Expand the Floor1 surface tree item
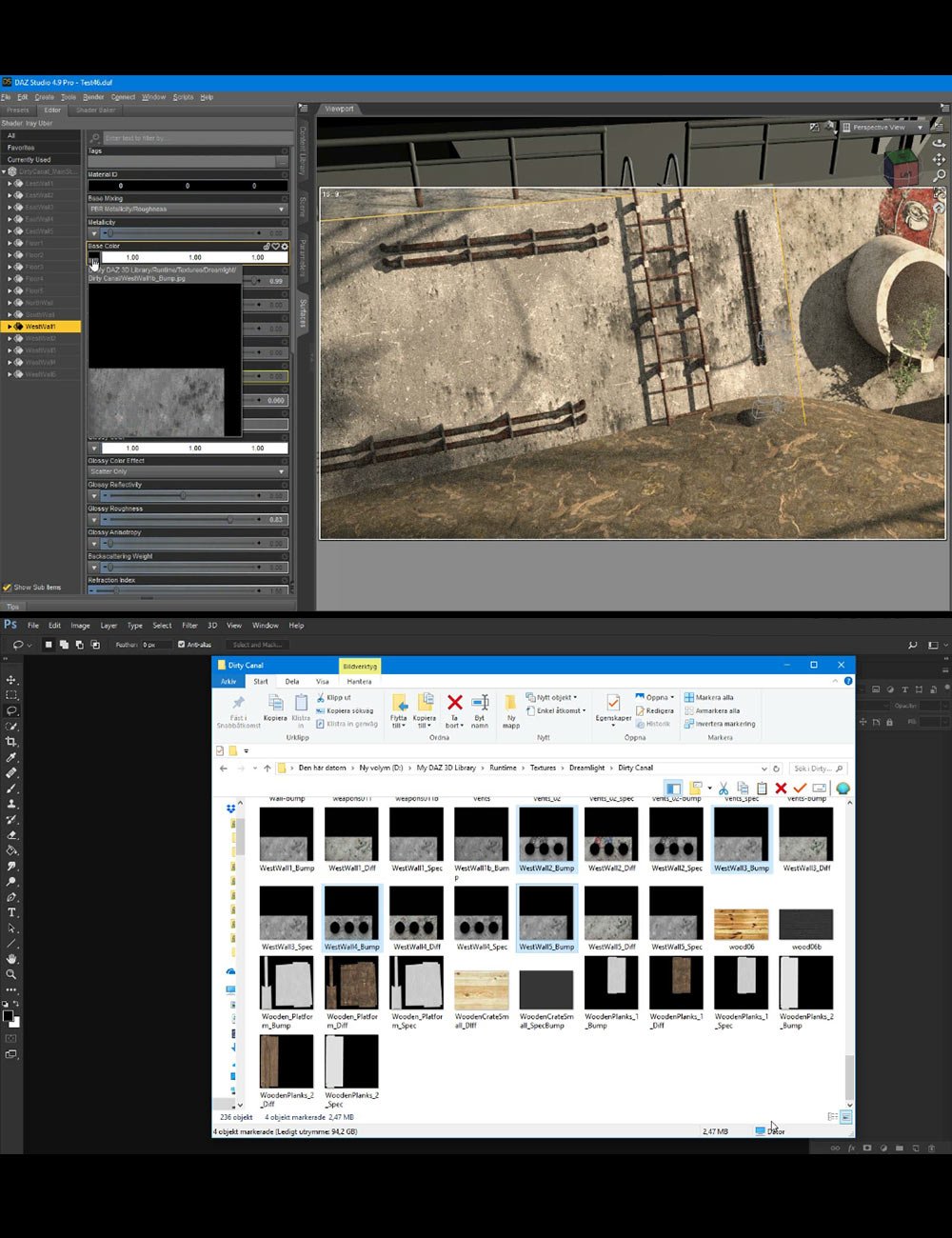This screenshot has width=952, height=1238. [10, 243]
